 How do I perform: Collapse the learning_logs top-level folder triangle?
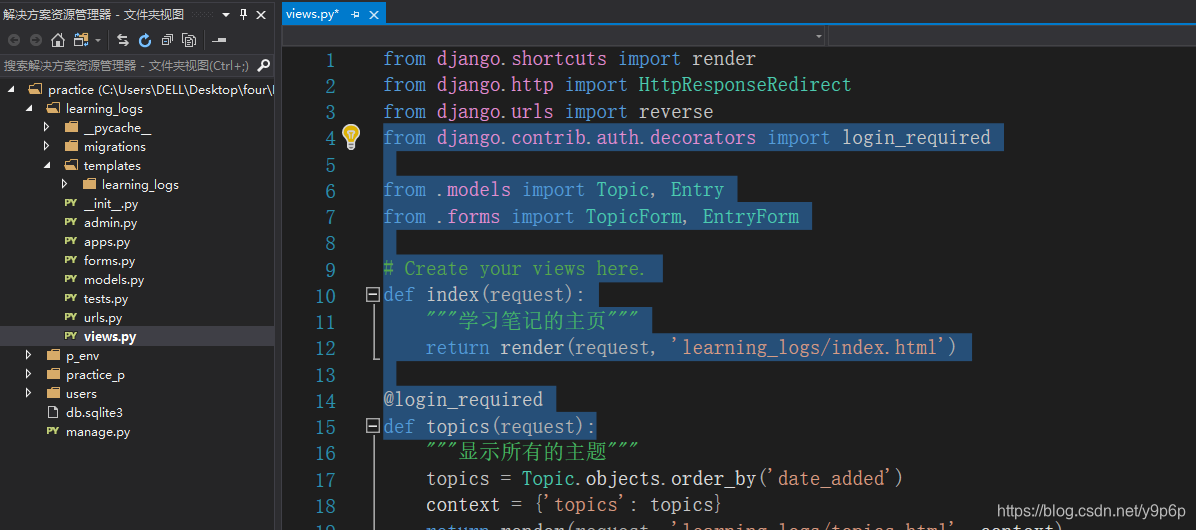[x=29, y=108]
